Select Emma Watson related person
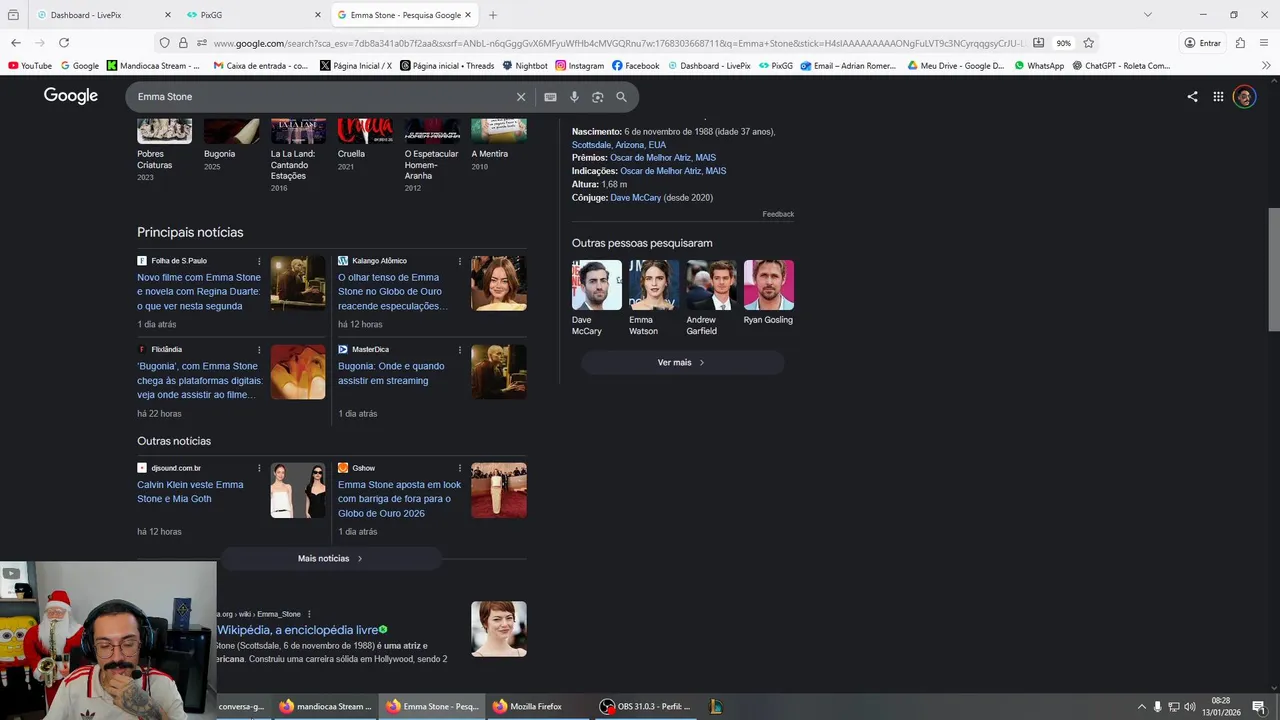The image size is (1280, 720). coord(654,298)
